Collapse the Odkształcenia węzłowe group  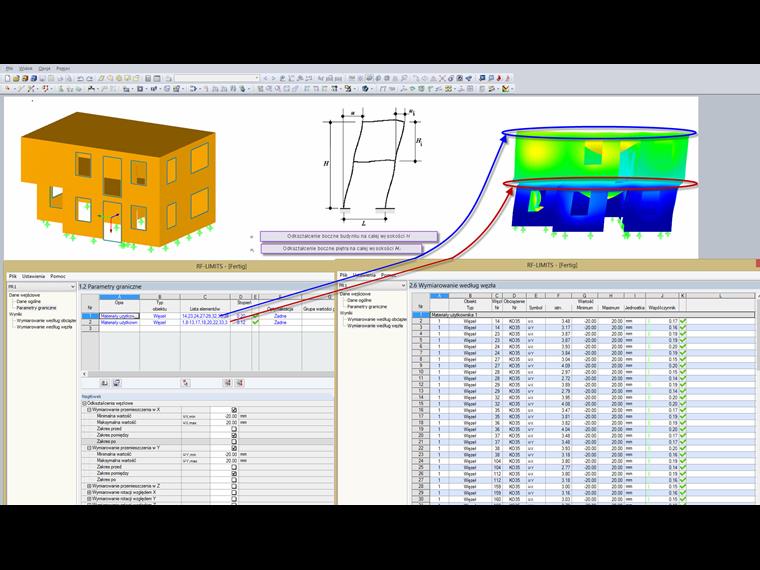(x=84, y=403)
